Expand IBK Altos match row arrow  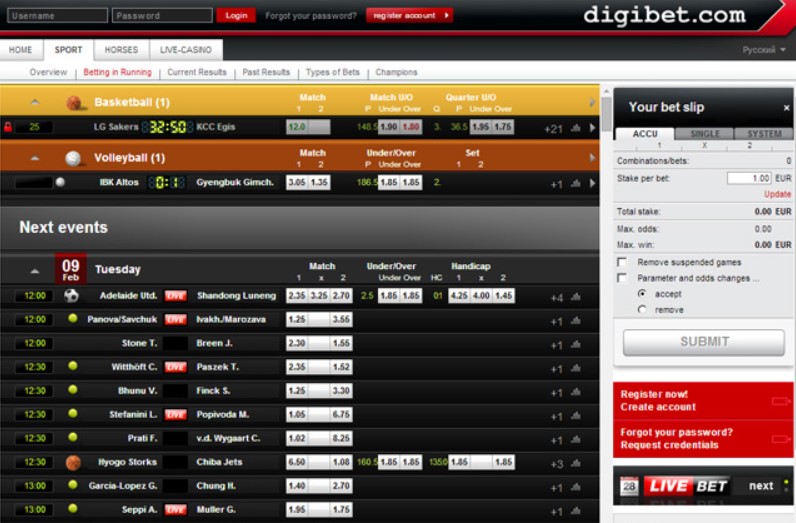click(x=592, y=183)
